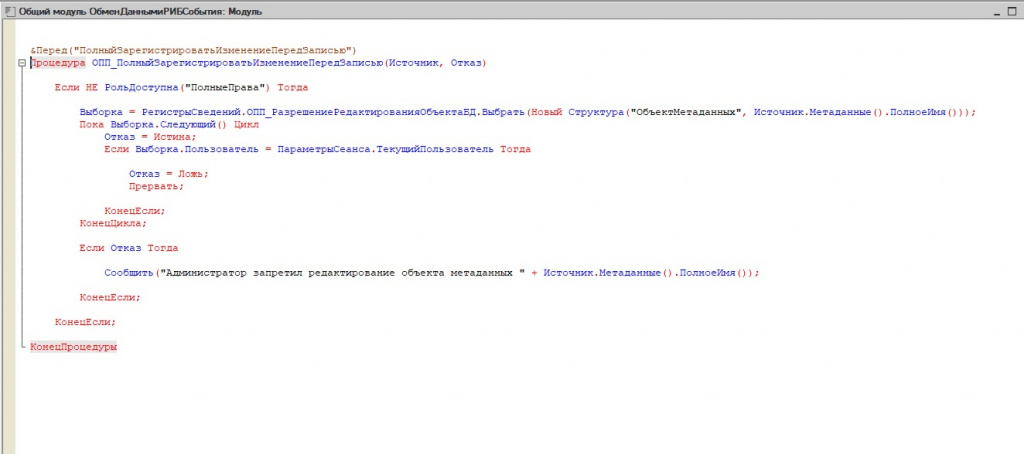Minimize the module editor window
The width and height of the screenshot is (1024, 454).
pyautogui.click(x=998, y=12)
